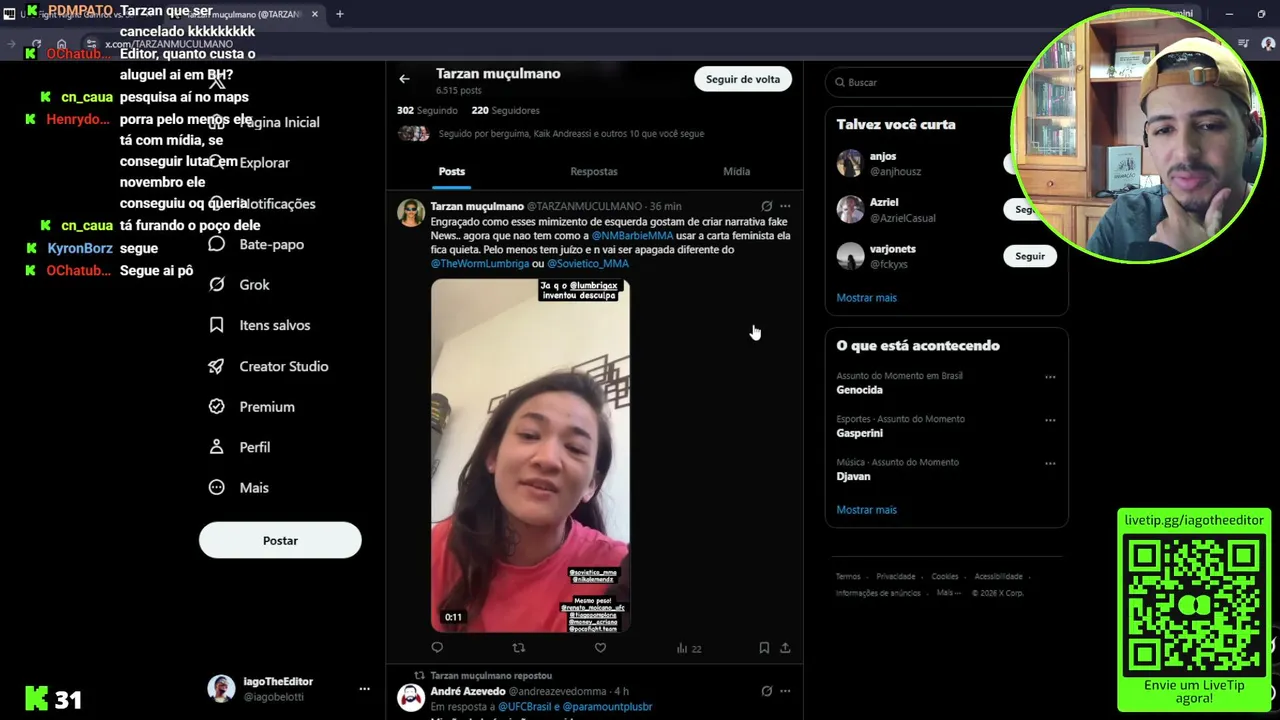
Task: Reply to the Tarzan muçulmano video post
Action: [x=437, y=648]
